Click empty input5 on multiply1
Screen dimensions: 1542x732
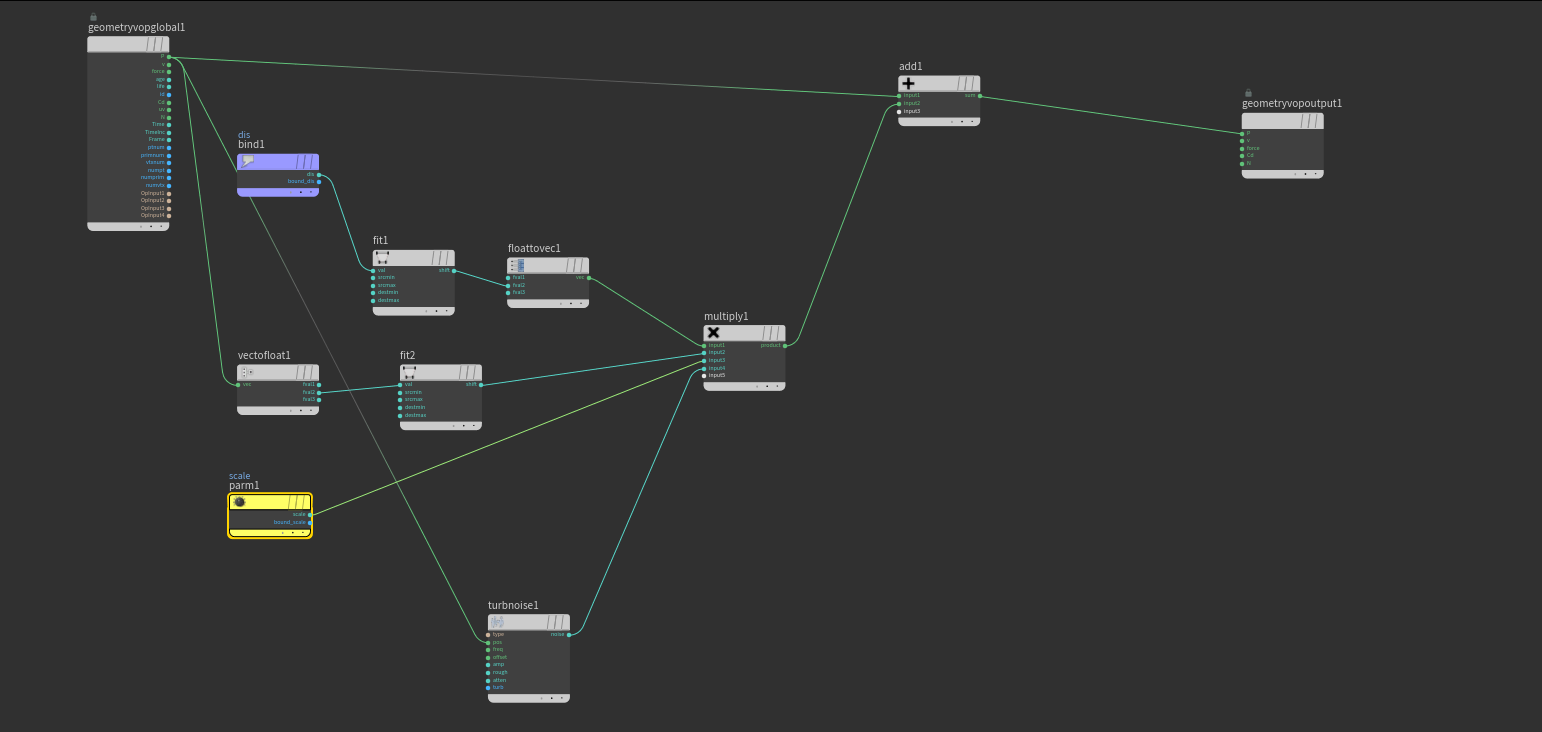pos(704,376)
